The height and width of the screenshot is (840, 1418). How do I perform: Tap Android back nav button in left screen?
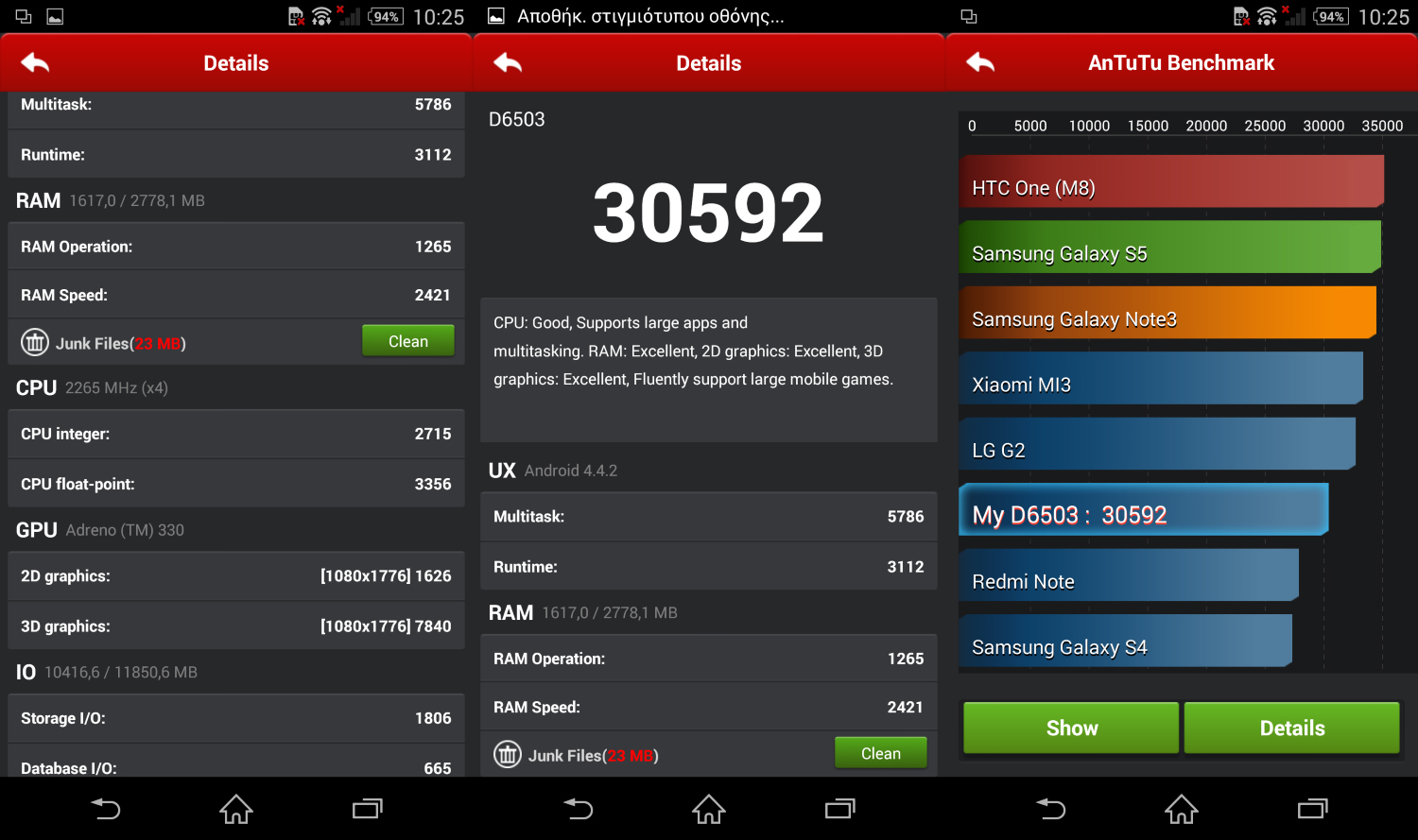(106, 809)
